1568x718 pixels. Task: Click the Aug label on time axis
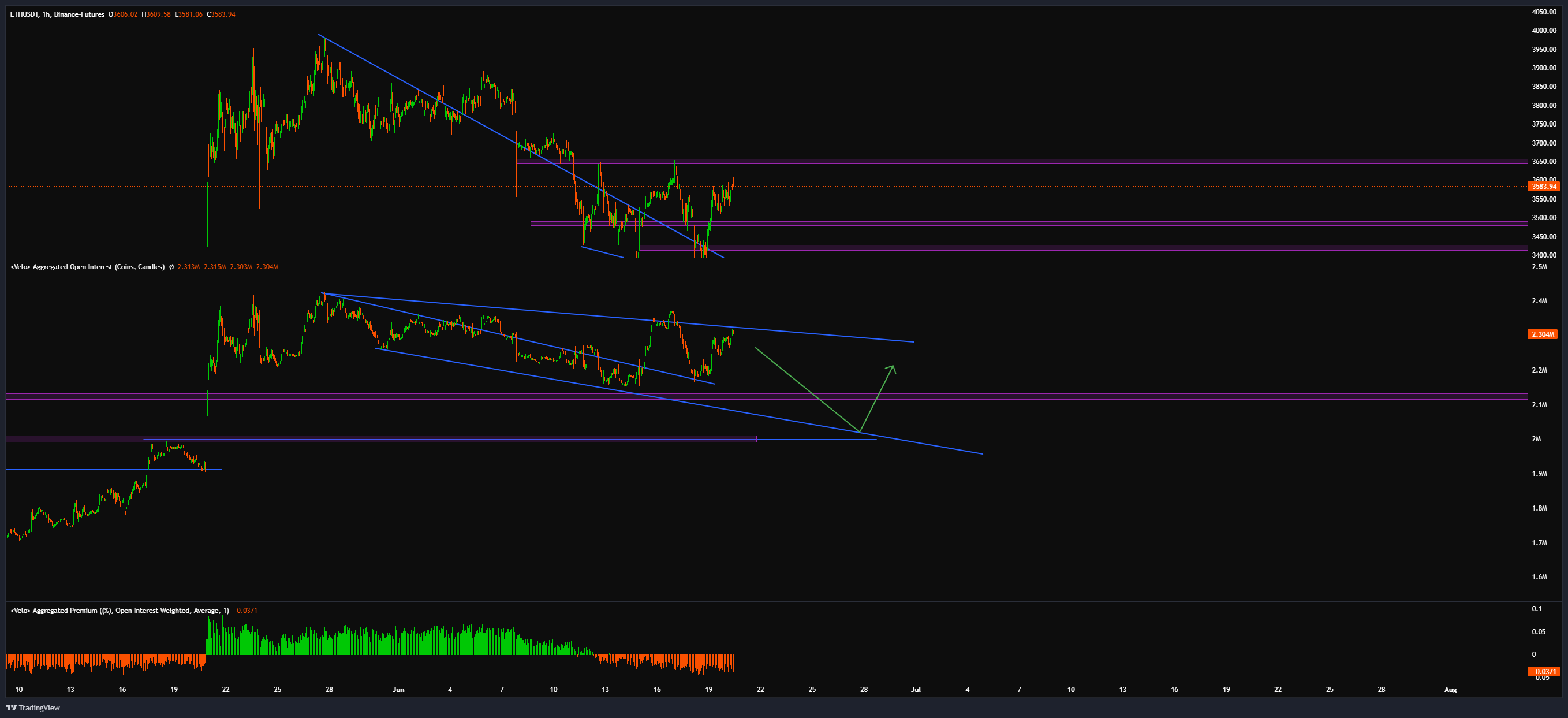tap(1451, 689)
